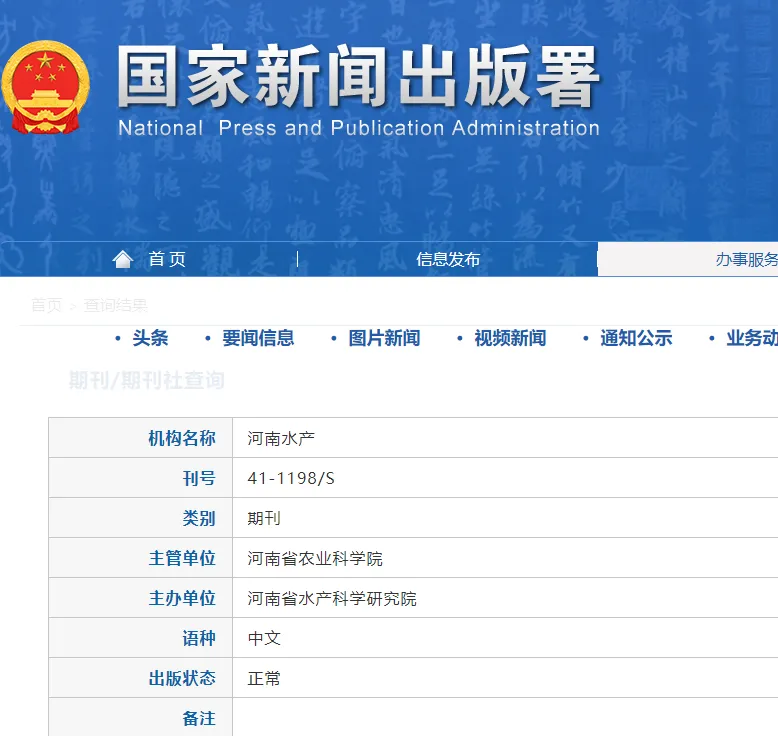Open the 图片新闻 link

(384, 338)
